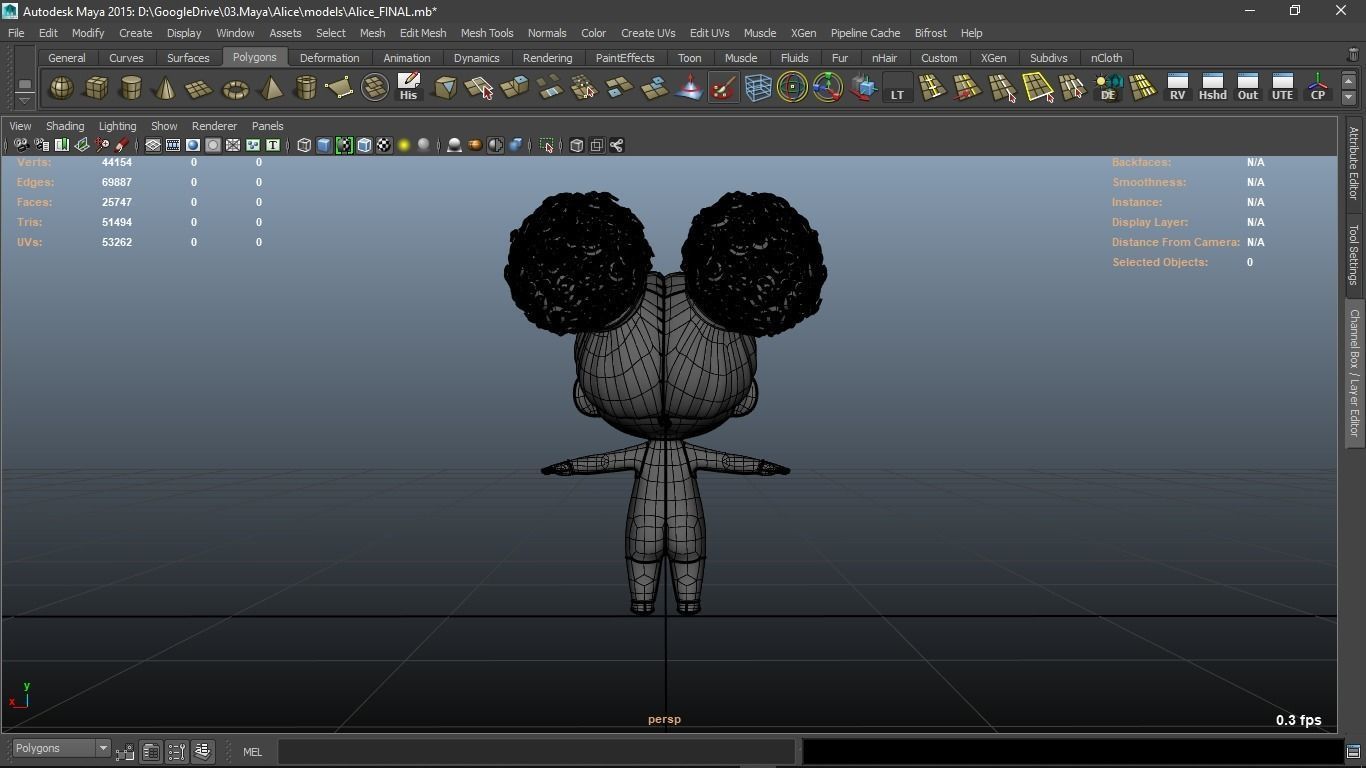This screenshot has height=768, width=1366.
Task: Click the MEL command line input field
Action: (x=536, y=751)
